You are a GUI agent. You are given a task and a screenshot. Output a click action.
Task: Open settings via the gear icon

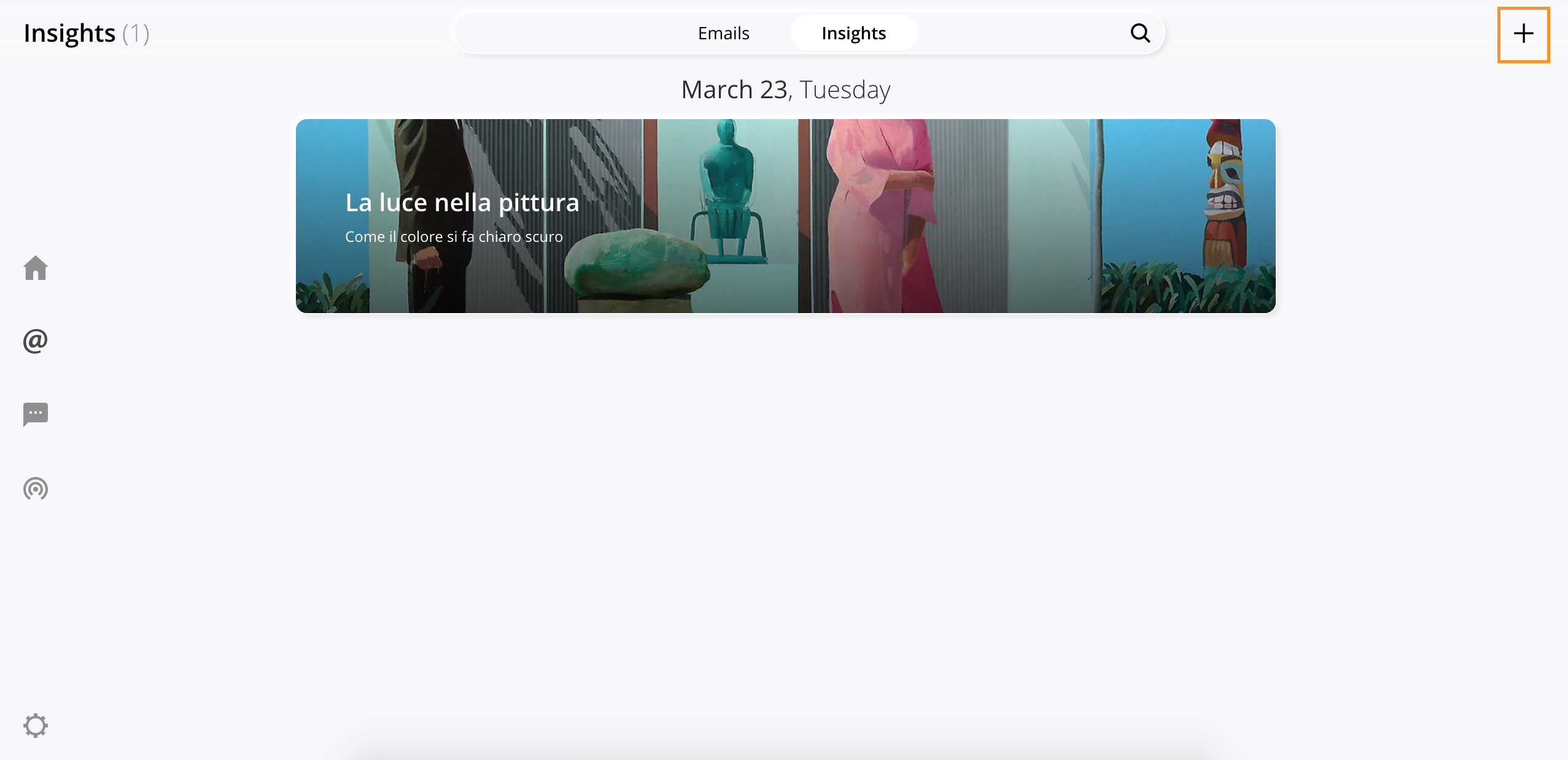36,725
